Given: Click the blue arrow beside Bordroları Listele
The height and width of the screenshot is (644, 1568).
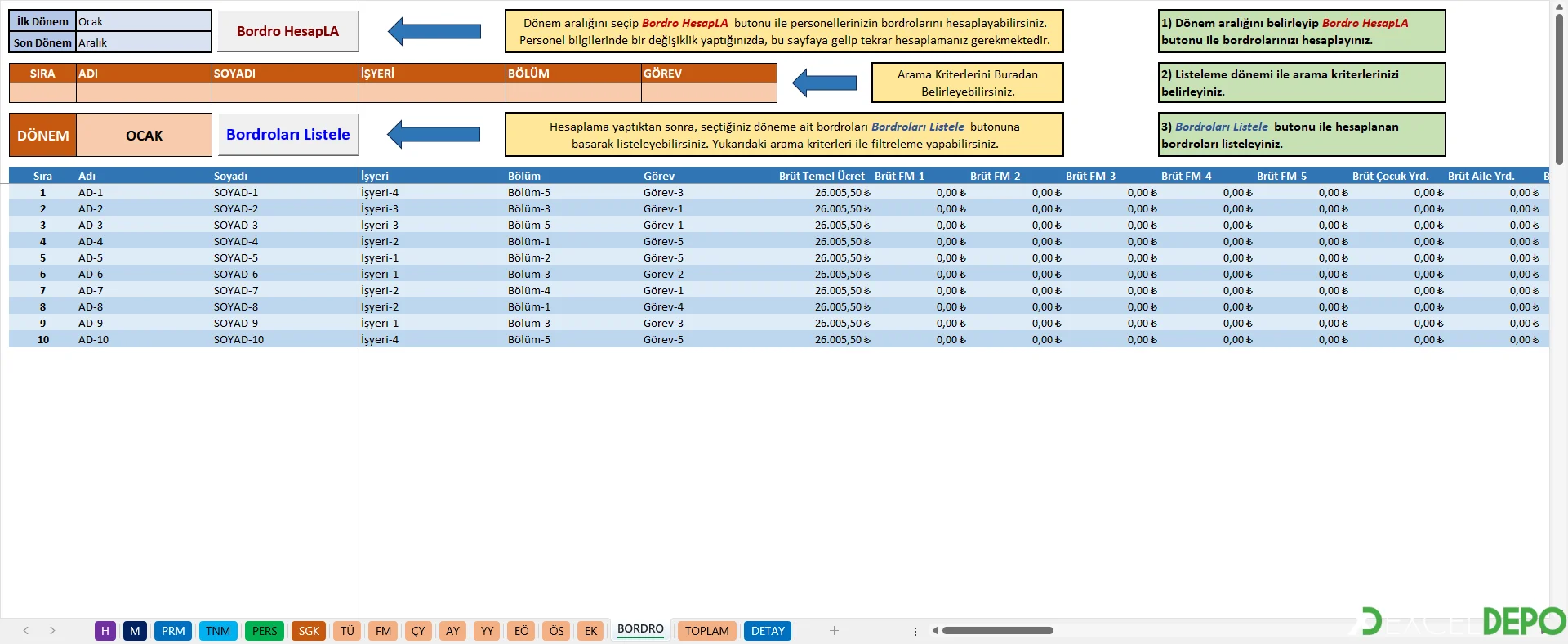Looking at the screenshot, I should coord(434,135).
